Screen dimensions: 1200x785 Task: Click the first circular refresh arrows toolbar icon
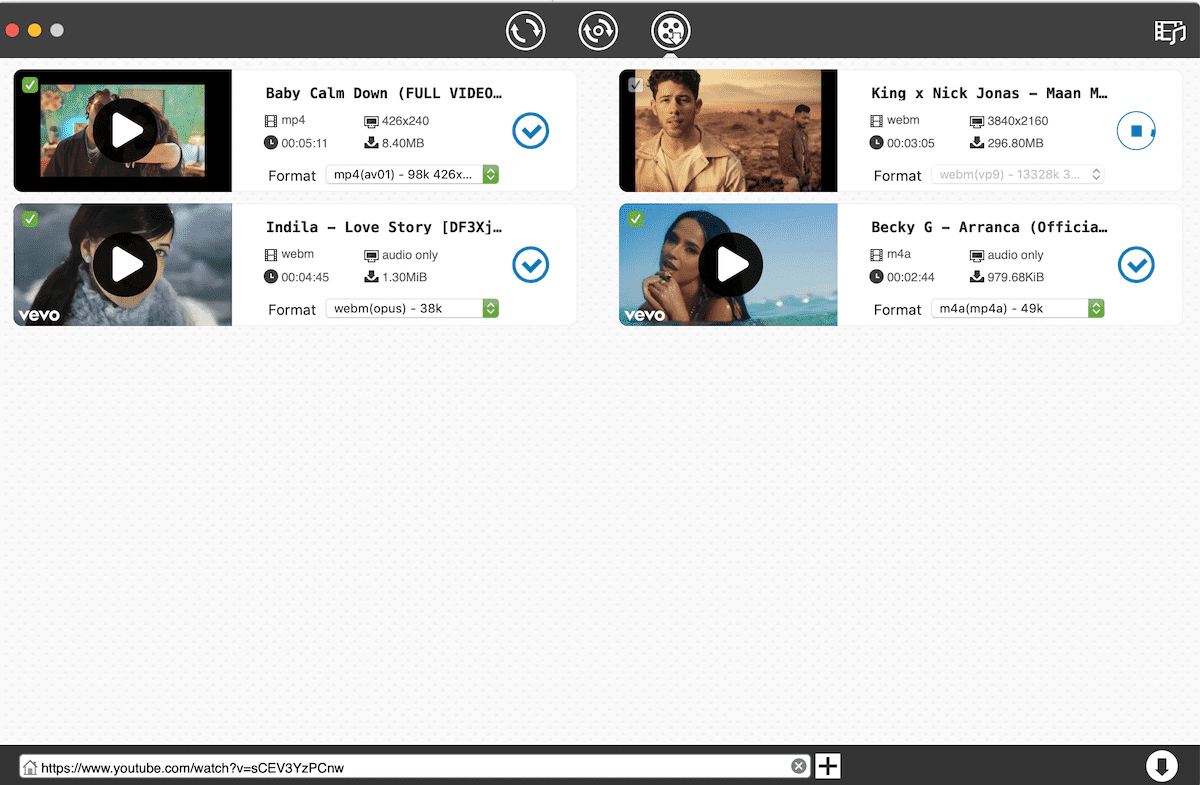tap(525, 31)
